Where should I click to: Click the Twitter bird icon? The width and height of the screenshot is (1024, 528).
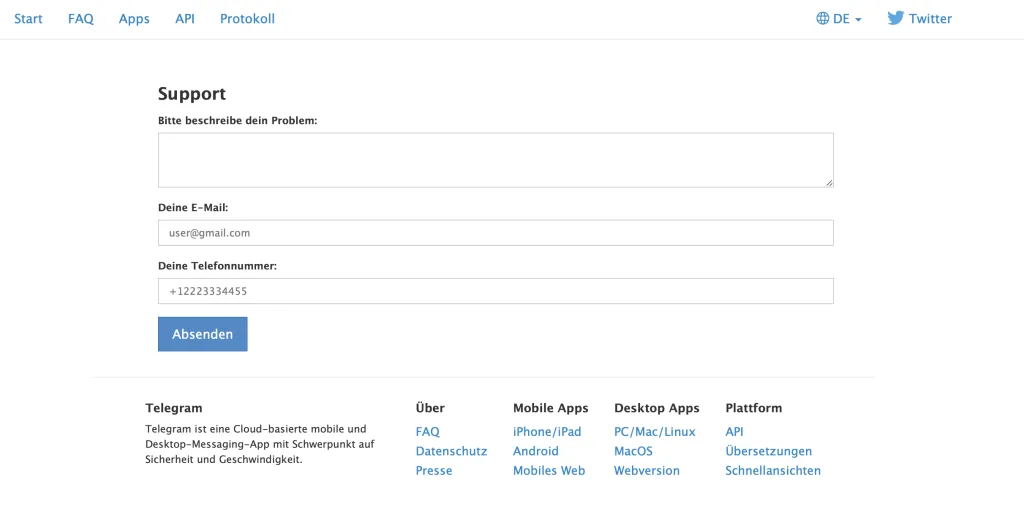click(x=895, y=18)
